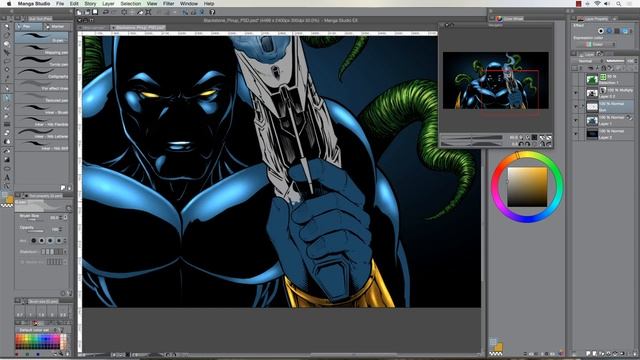640x360 pixels.
Task: Open the Filter menu
Action: click(169, 3)
